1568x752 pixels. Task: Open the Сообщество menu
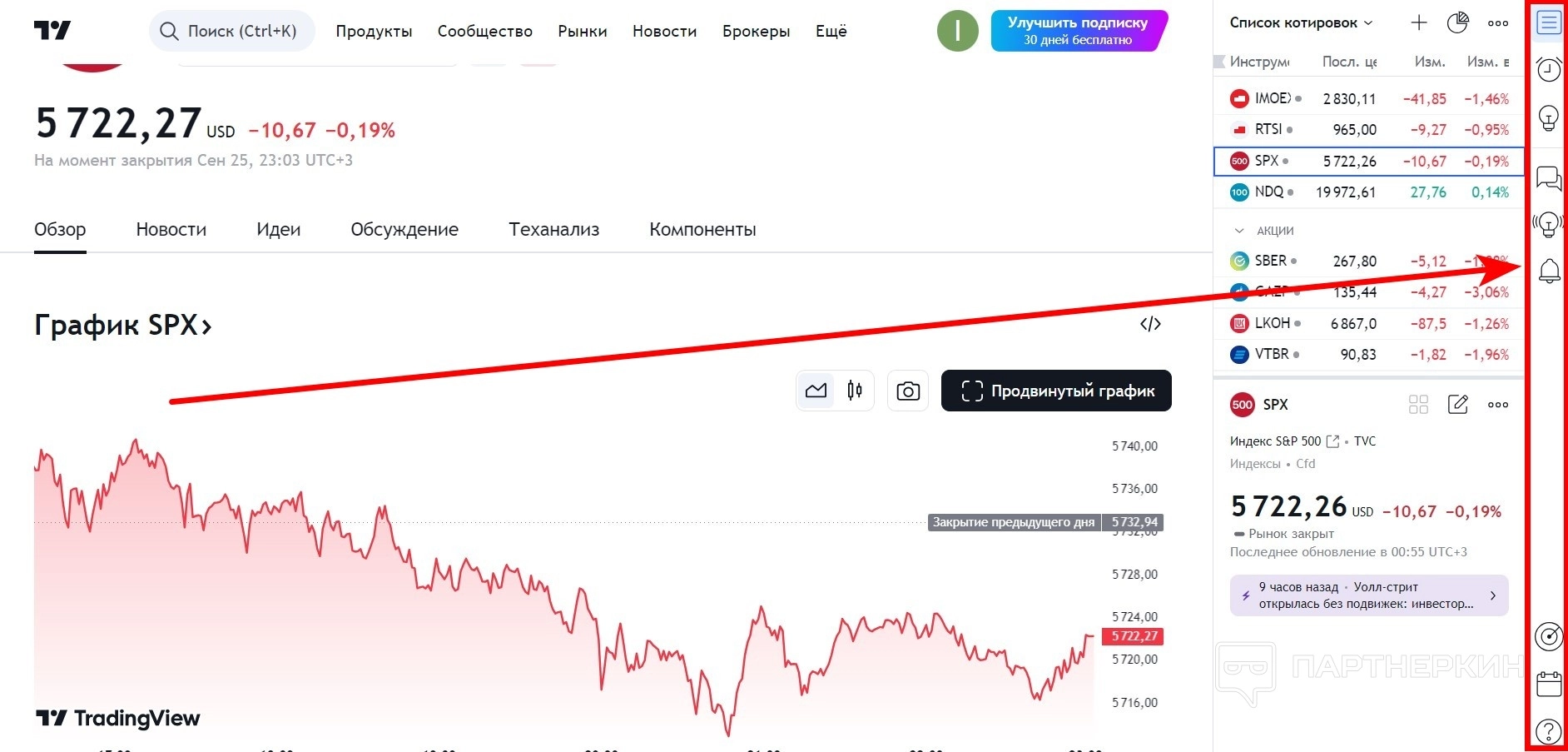click(485, 32)
